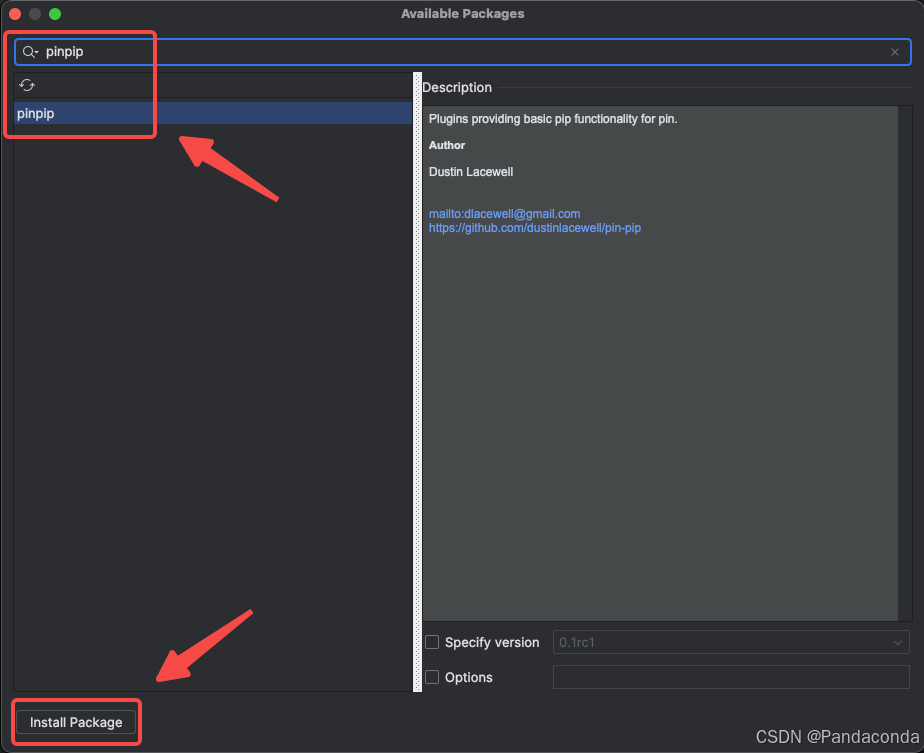
Task: Click the splitter handle between list and description
Action: [417, 382]
